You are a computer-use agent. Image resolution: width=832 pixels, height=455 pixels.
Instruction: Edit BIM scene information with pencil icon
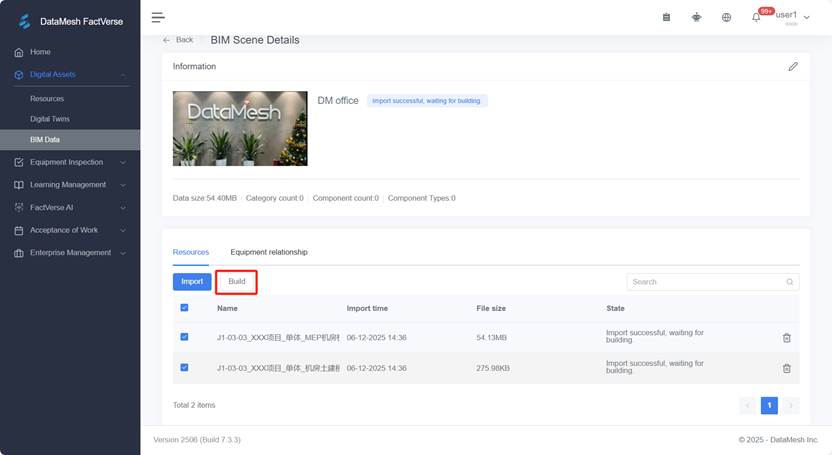(793, 66)
